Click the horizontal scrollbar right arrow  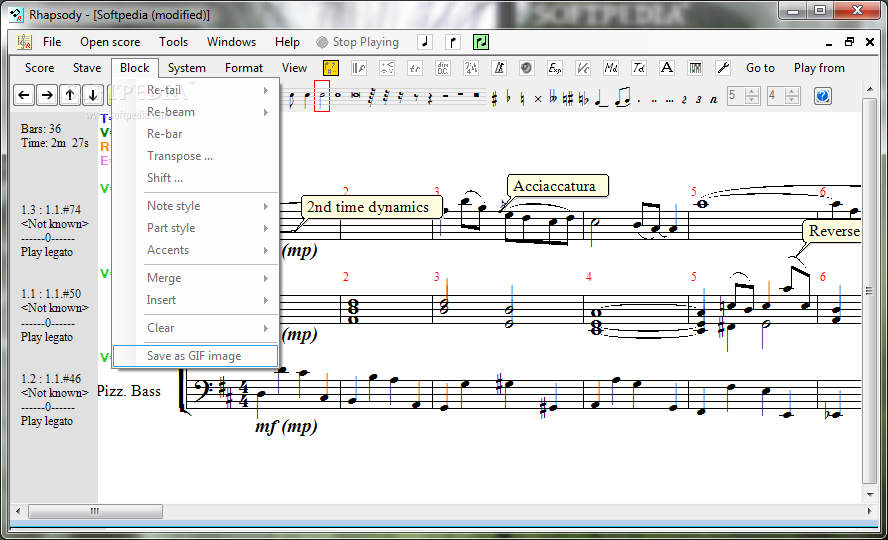(869, 511)
